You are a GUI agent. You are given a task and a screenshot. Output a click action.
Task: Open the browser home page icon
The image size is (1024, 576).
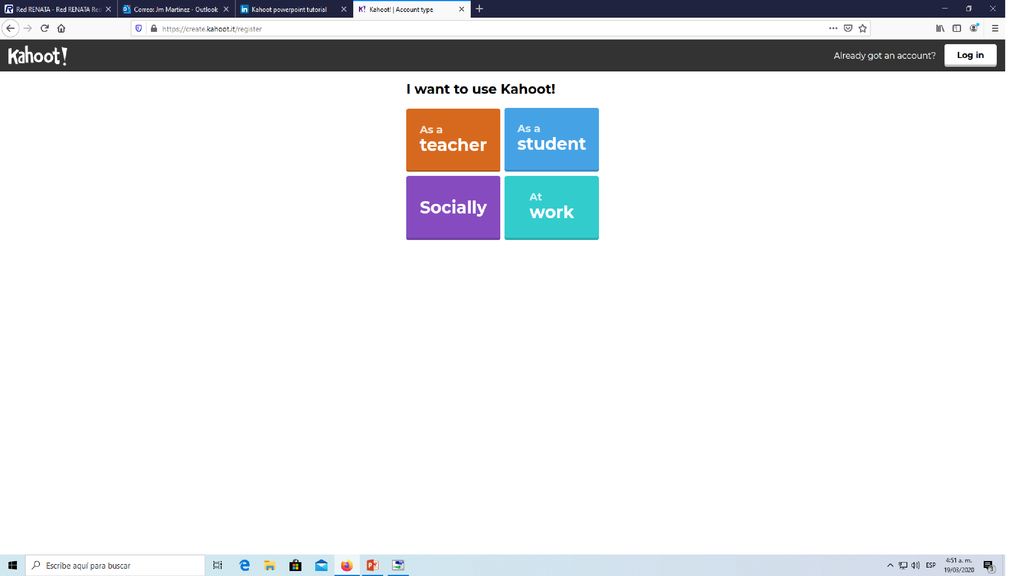pos(61,28)
